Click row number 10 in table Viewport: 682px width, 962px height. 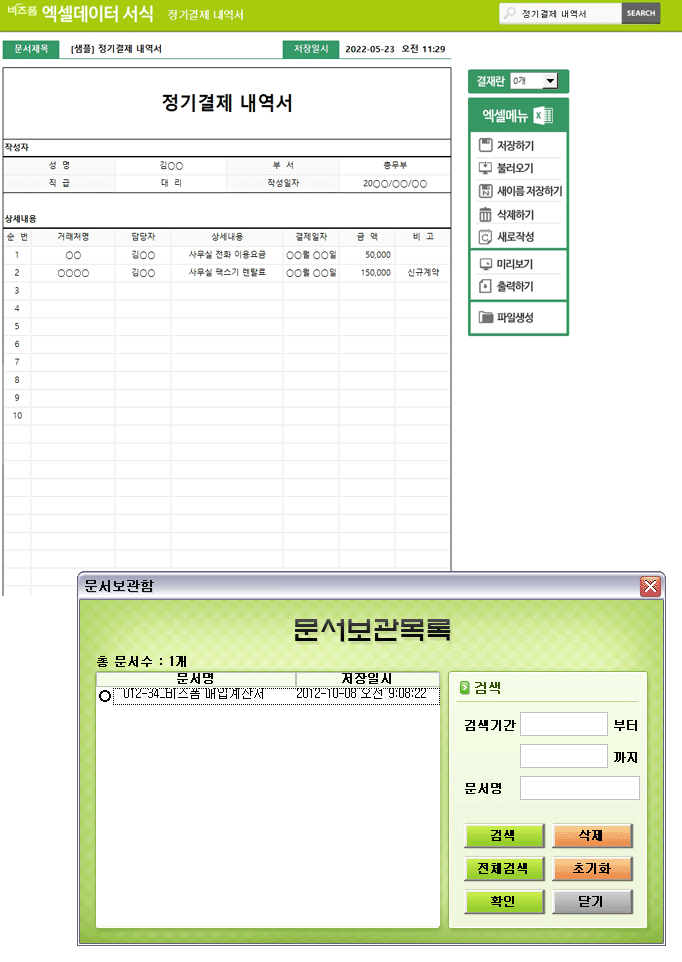pos(17,415)
